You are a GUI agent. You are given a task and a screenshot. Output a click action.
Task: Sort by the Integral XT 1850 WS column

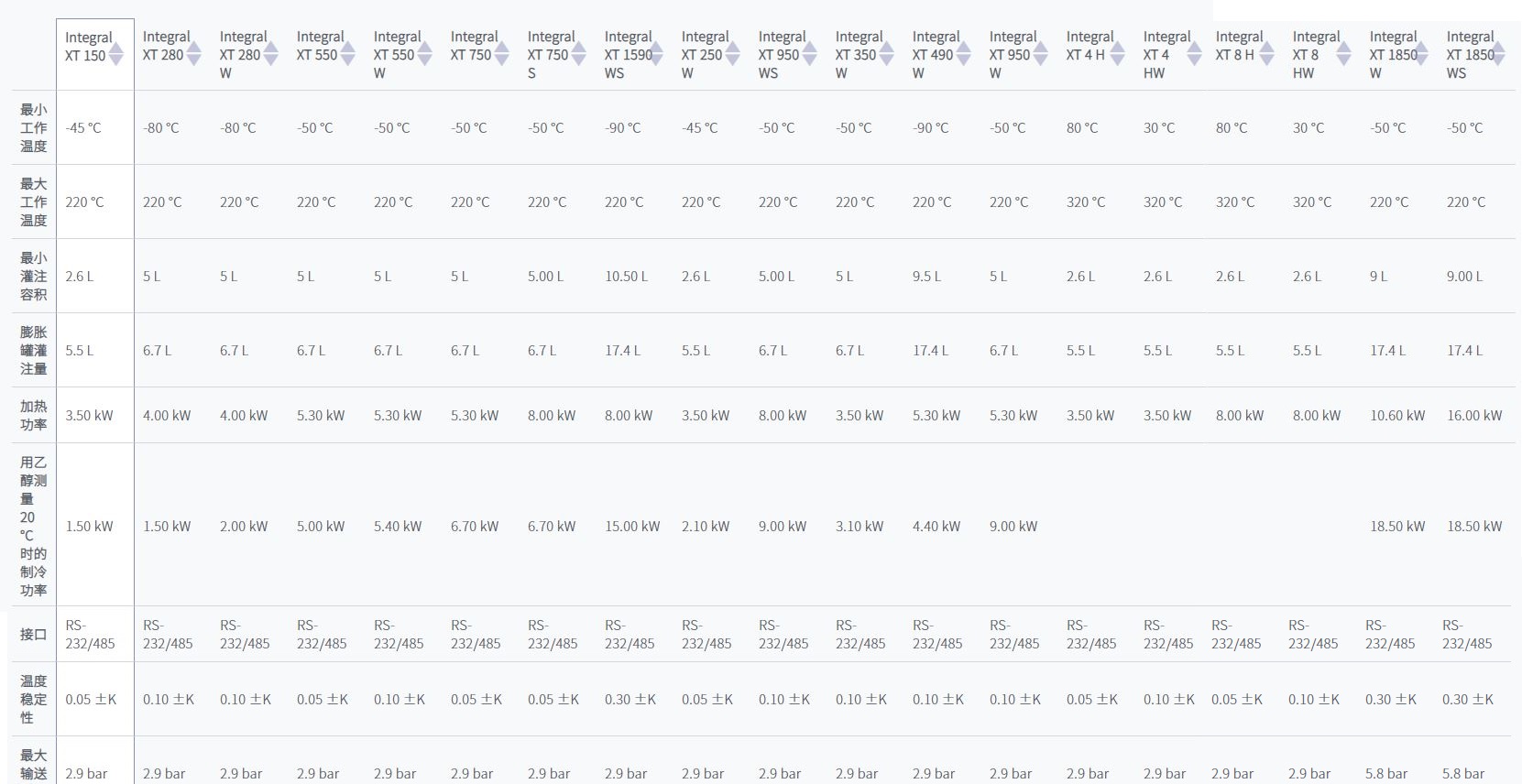(1498, 55)
